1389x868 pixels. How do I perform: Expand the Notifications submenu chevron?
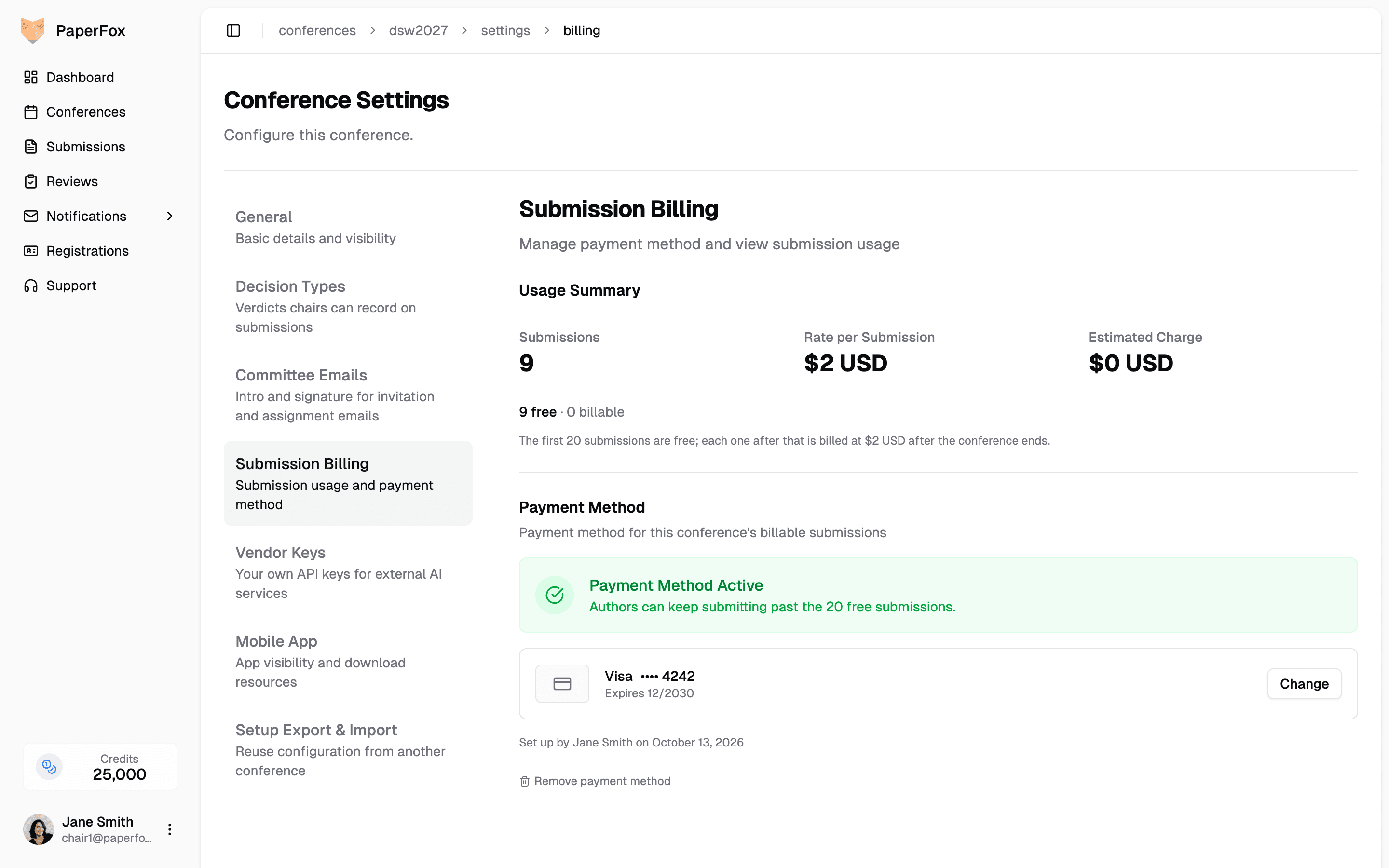(x=169, y=216)
